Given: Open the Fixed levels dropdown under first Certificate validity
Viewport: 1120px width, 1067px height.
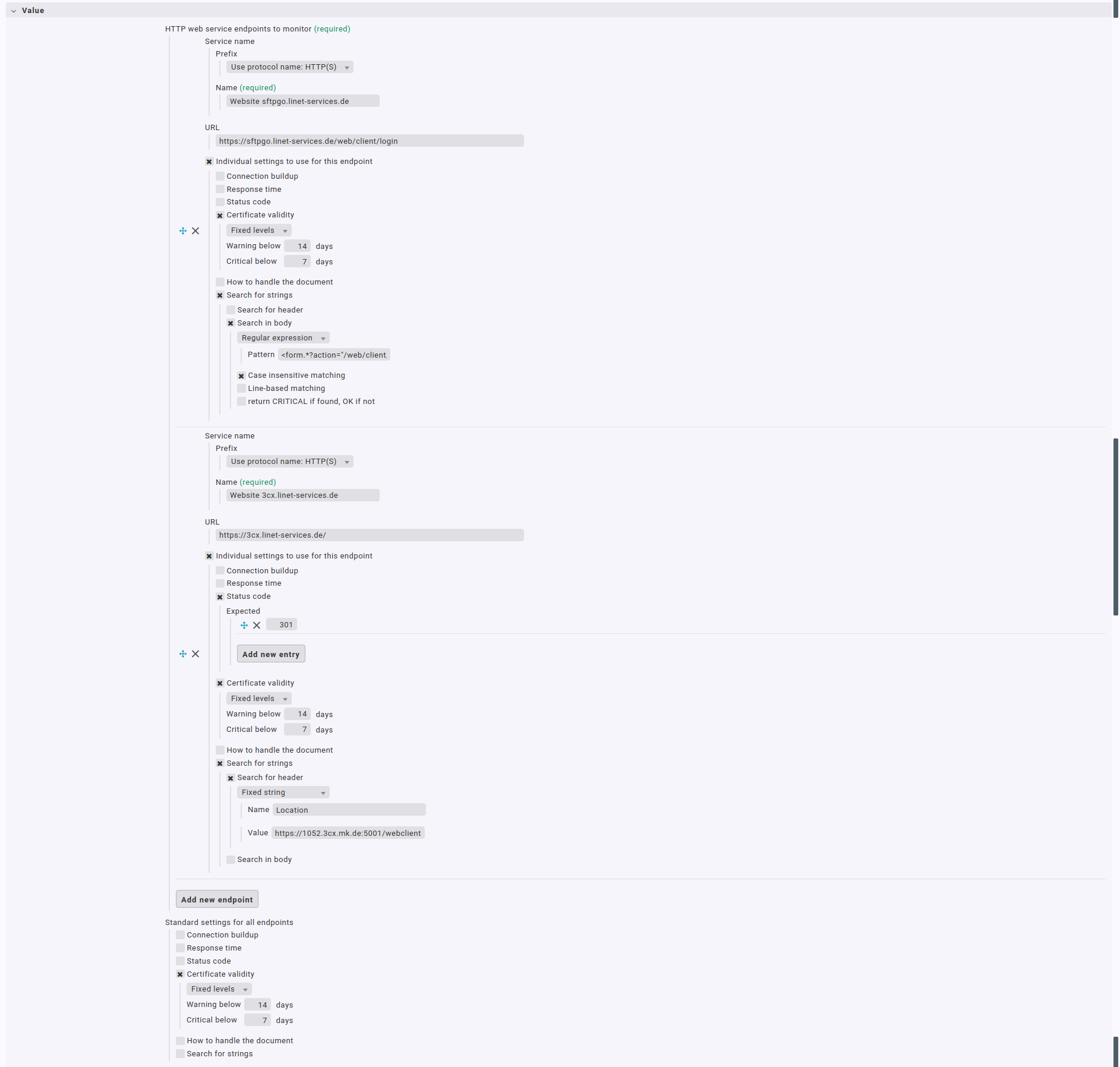Looking at the screenshot, I should (x=258, y=231).
